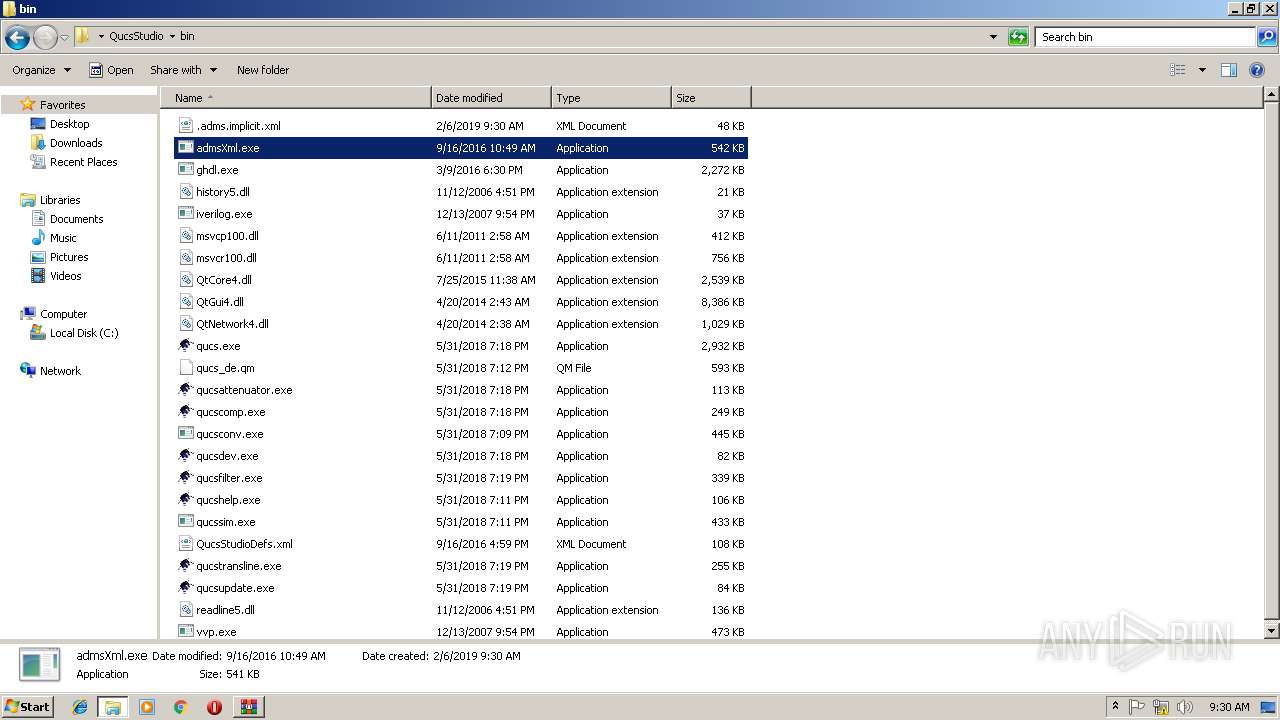Open Downloads in navigation pane
The height and width of the screenshot is (720, 1280).
pyautogui.click(x=76, y=143)
